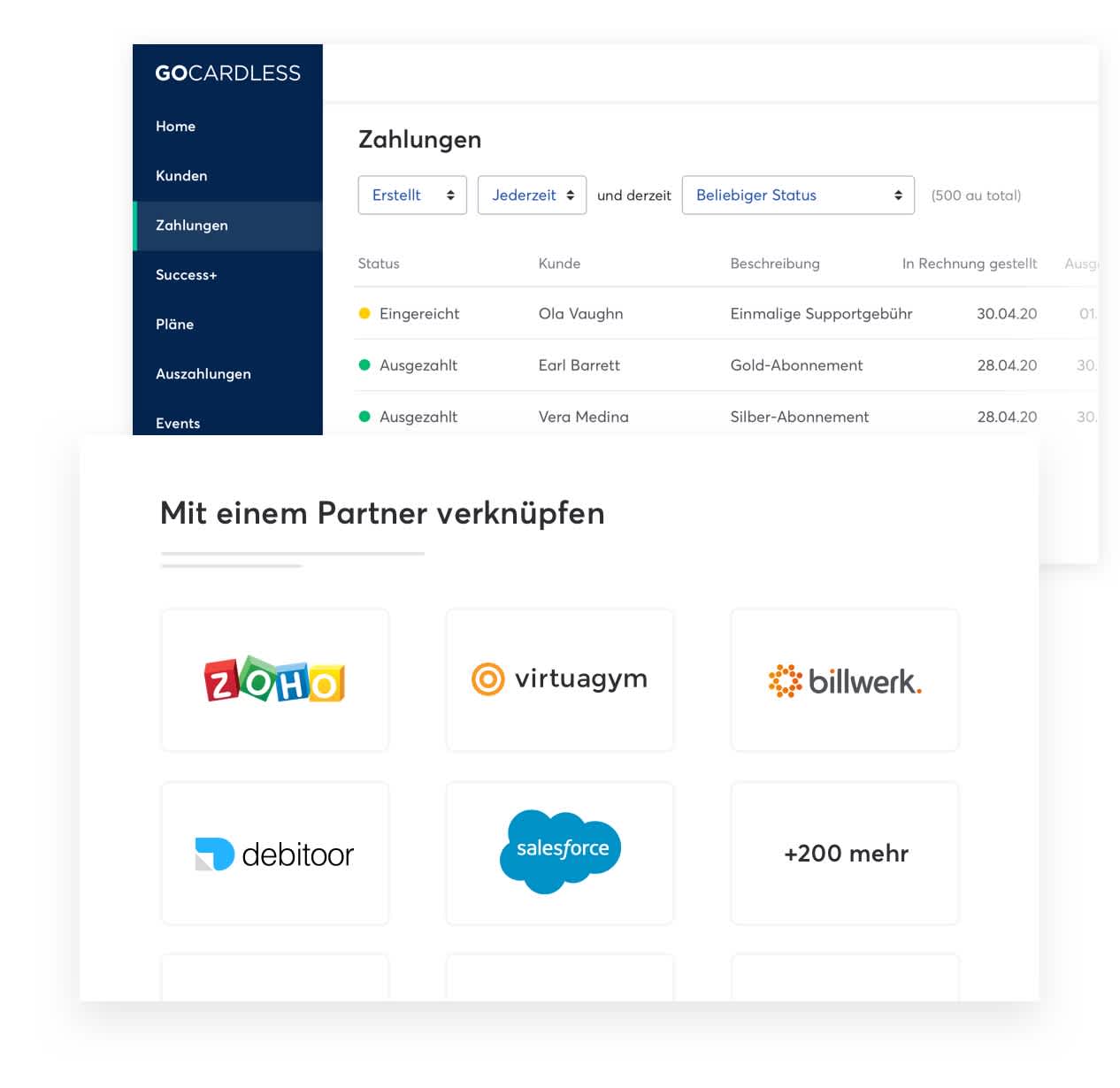This screenshot has width=1120, height=1088.
Task: Click Eingereicht status text
Action: click(x=419, y=314)
